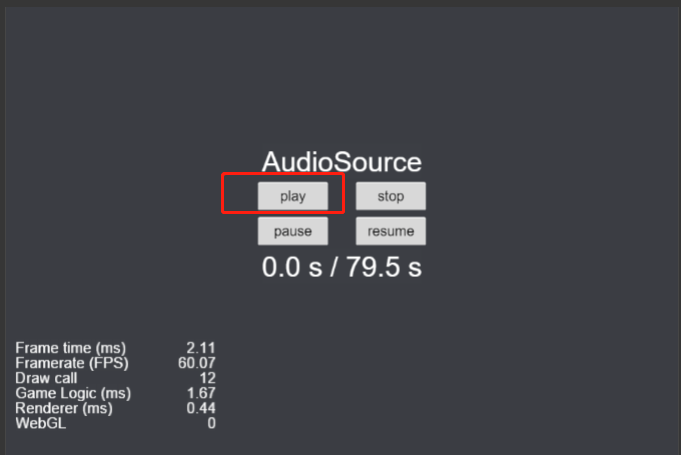Click the Game Logic (ms) label
The width and height of the screenshot is (681, 455).
(73, 393)
